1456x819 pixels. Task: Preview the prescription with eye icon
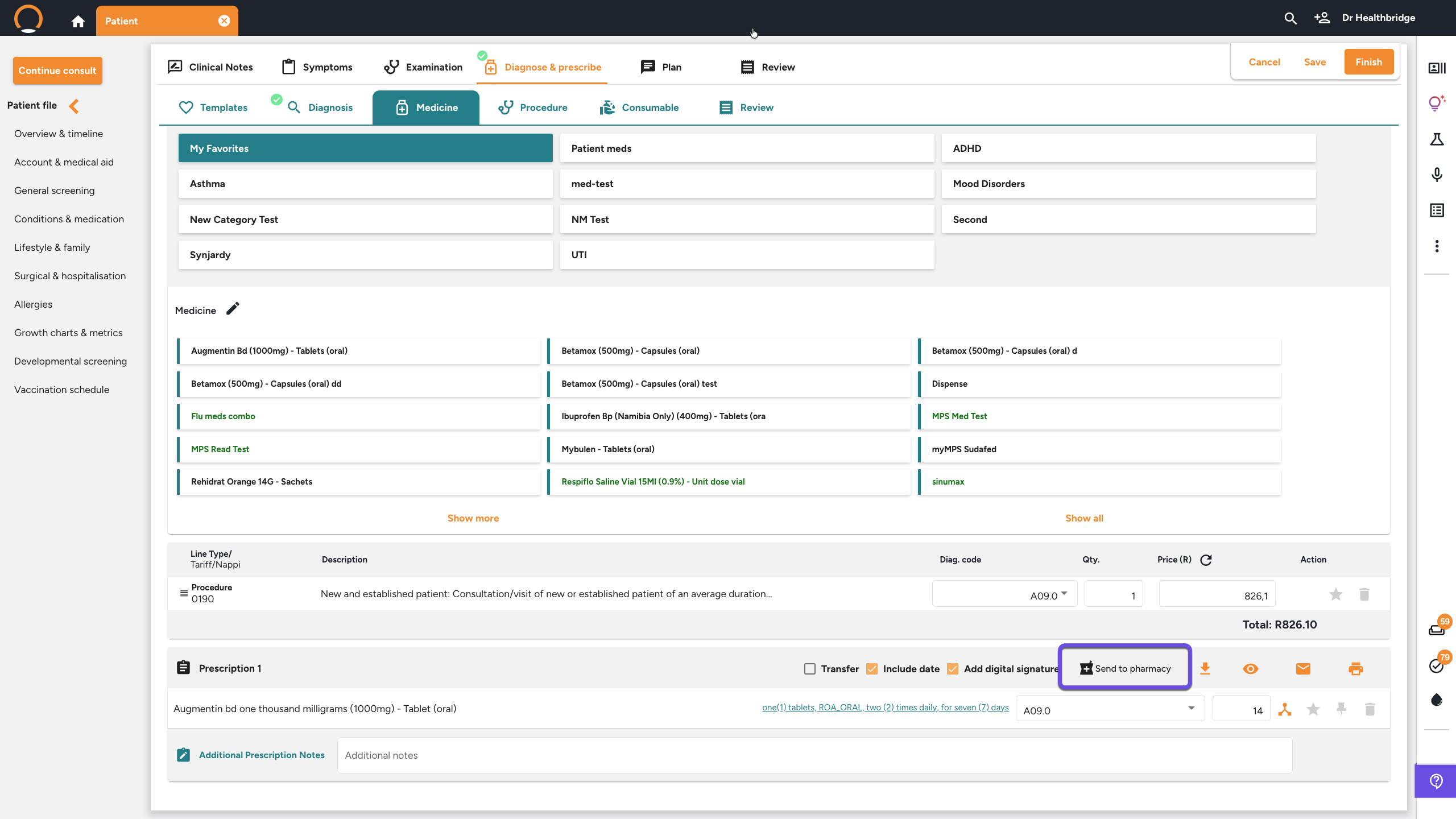1251,669
